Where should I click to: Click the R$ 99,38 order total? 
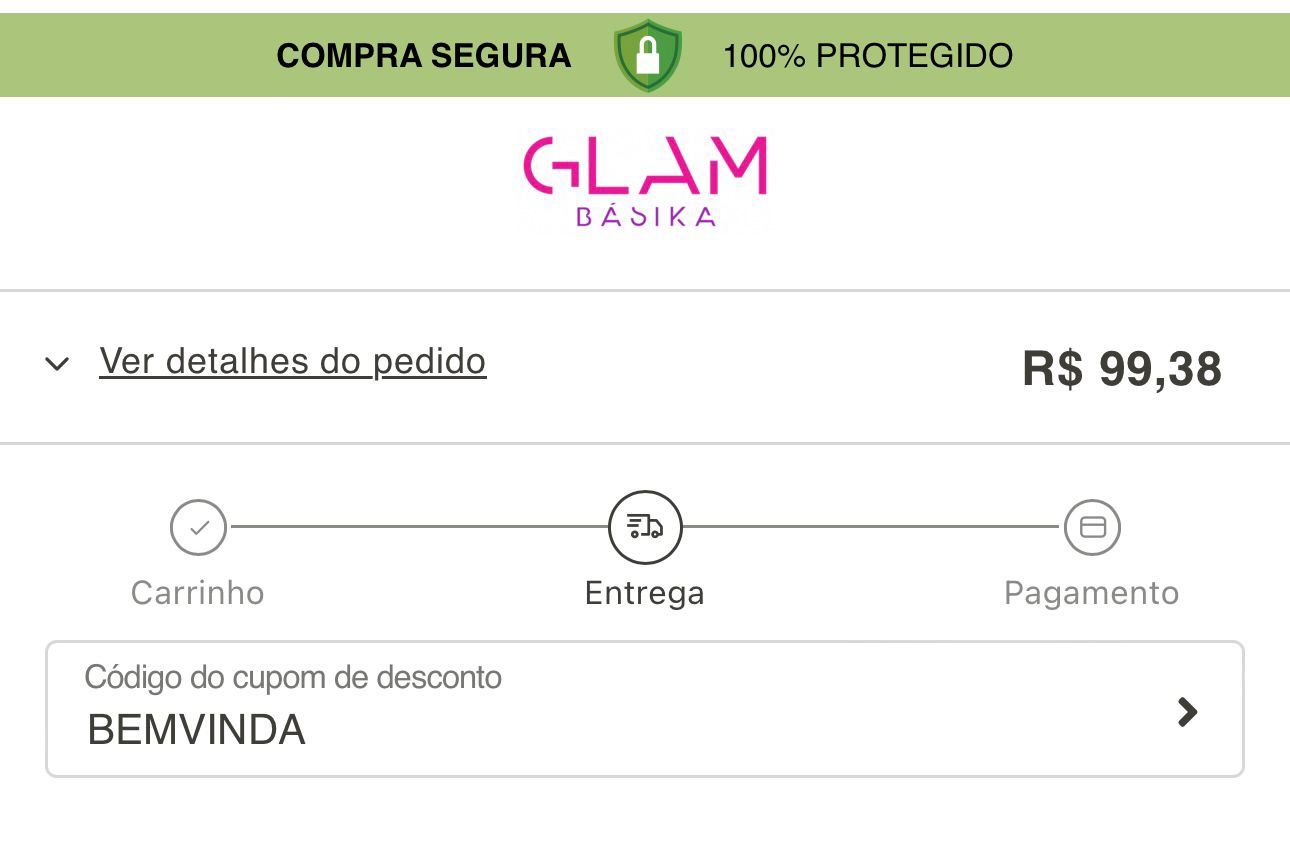[x=1121, y=369]
